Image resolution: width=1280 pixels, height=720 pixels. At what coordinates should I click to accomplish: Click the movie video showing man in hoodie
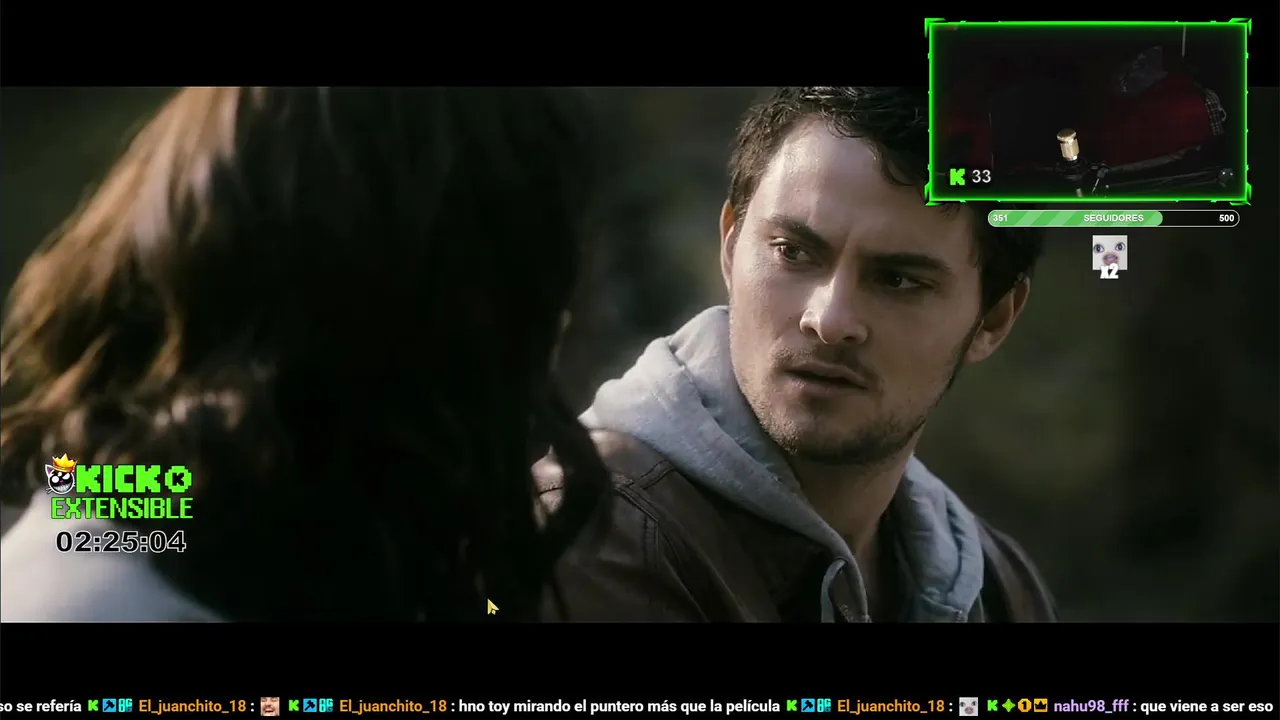pyautogui.click(x=640, y=354)
